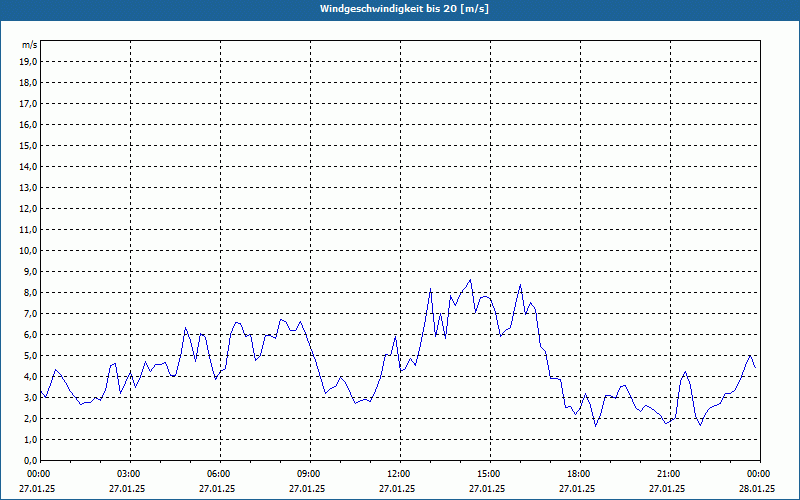Select the 2,0 y-axis value
This screenshot has width=800, height=500.
point(30,418)
